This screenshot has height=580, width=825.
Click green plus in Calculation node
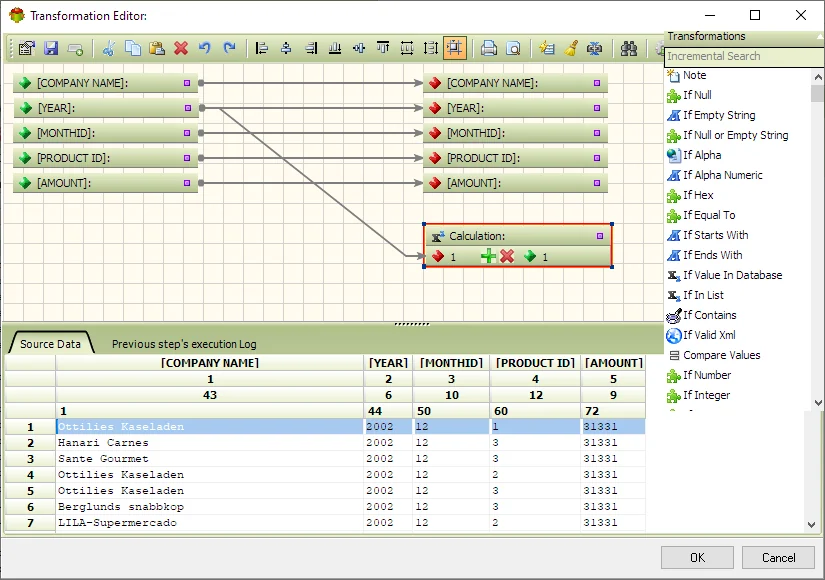coord(488,256)
